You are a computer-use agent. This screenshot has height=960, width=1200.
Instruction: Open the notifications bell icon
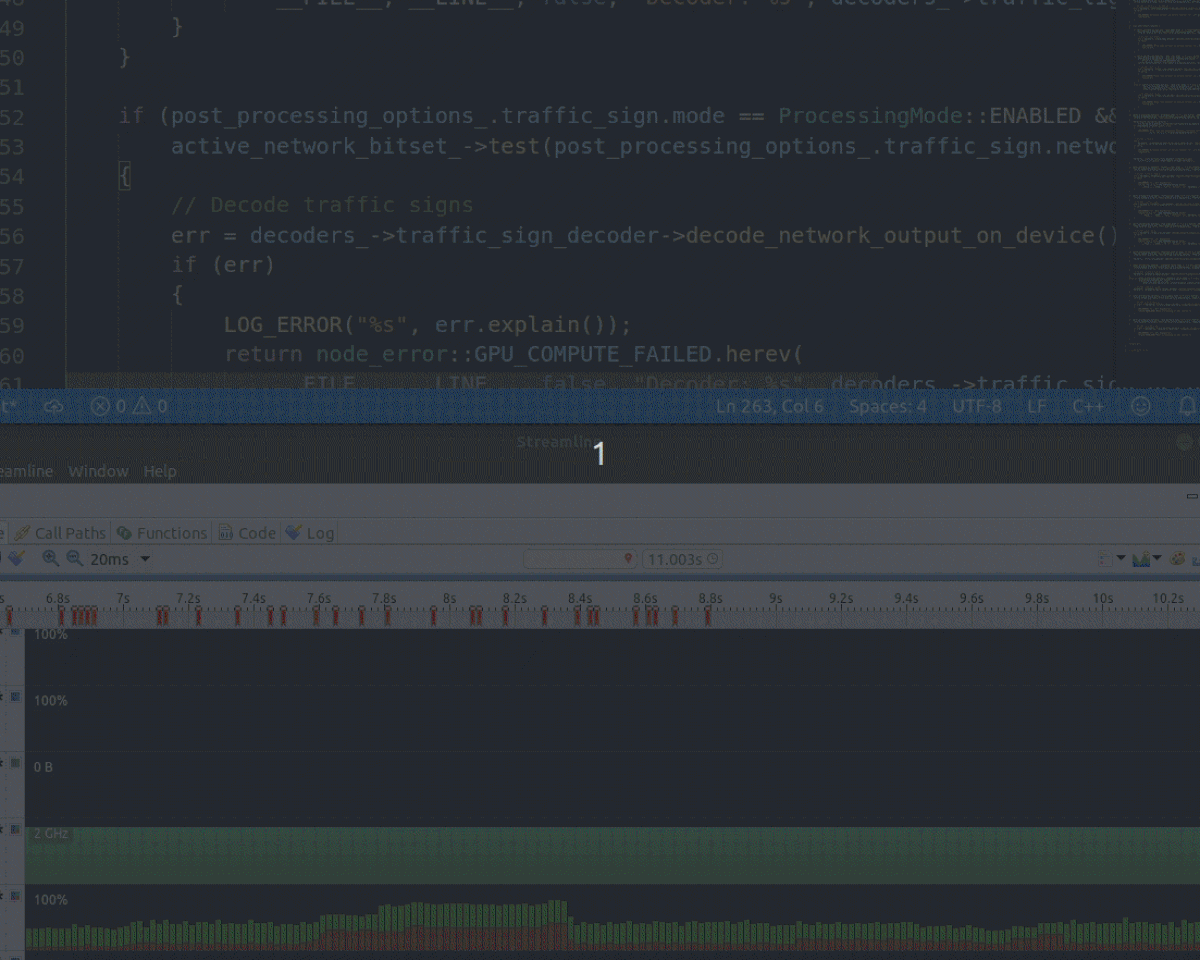(1187, 406)
